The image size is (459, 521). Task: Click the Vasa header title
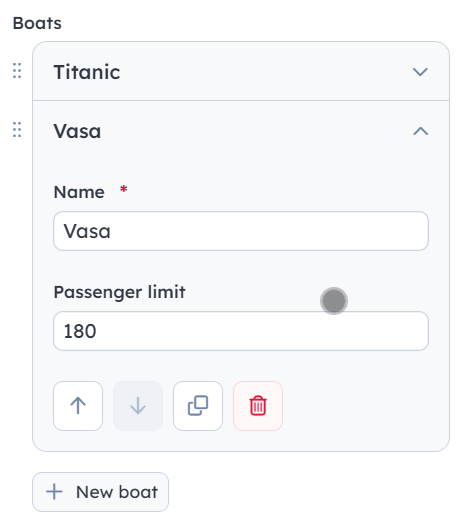point(77,131)
